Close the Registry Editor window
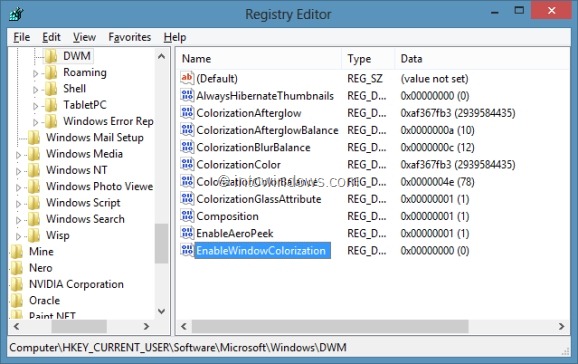Image resolution: width=578 pixels, height=364 pixels. pos(551,11)
